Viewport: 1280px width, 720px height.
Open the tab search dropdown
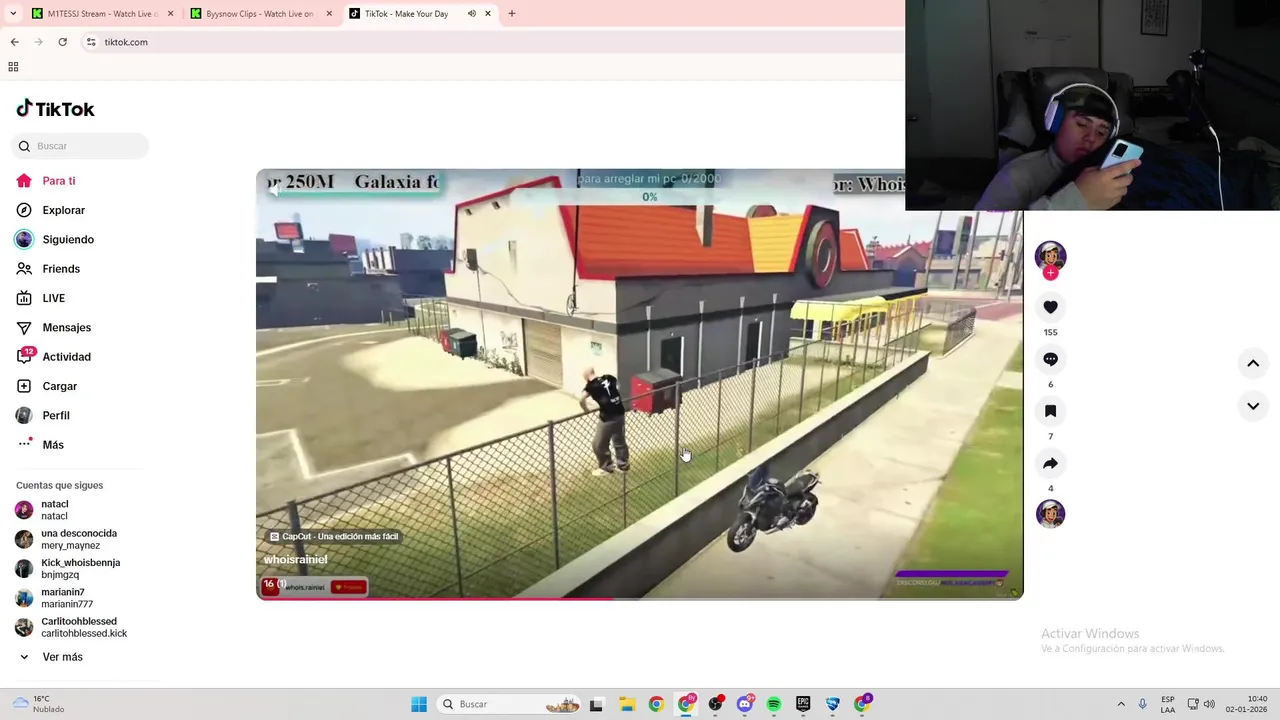[13, 14]
